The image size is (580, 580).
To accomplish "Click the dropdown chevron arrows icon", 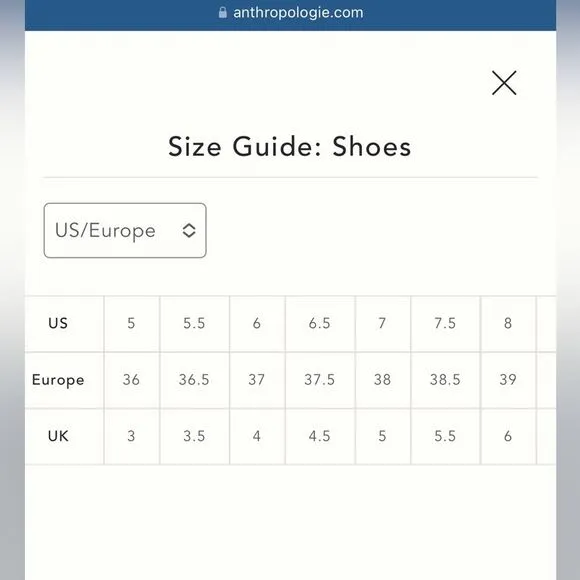I will coord(189,230).
